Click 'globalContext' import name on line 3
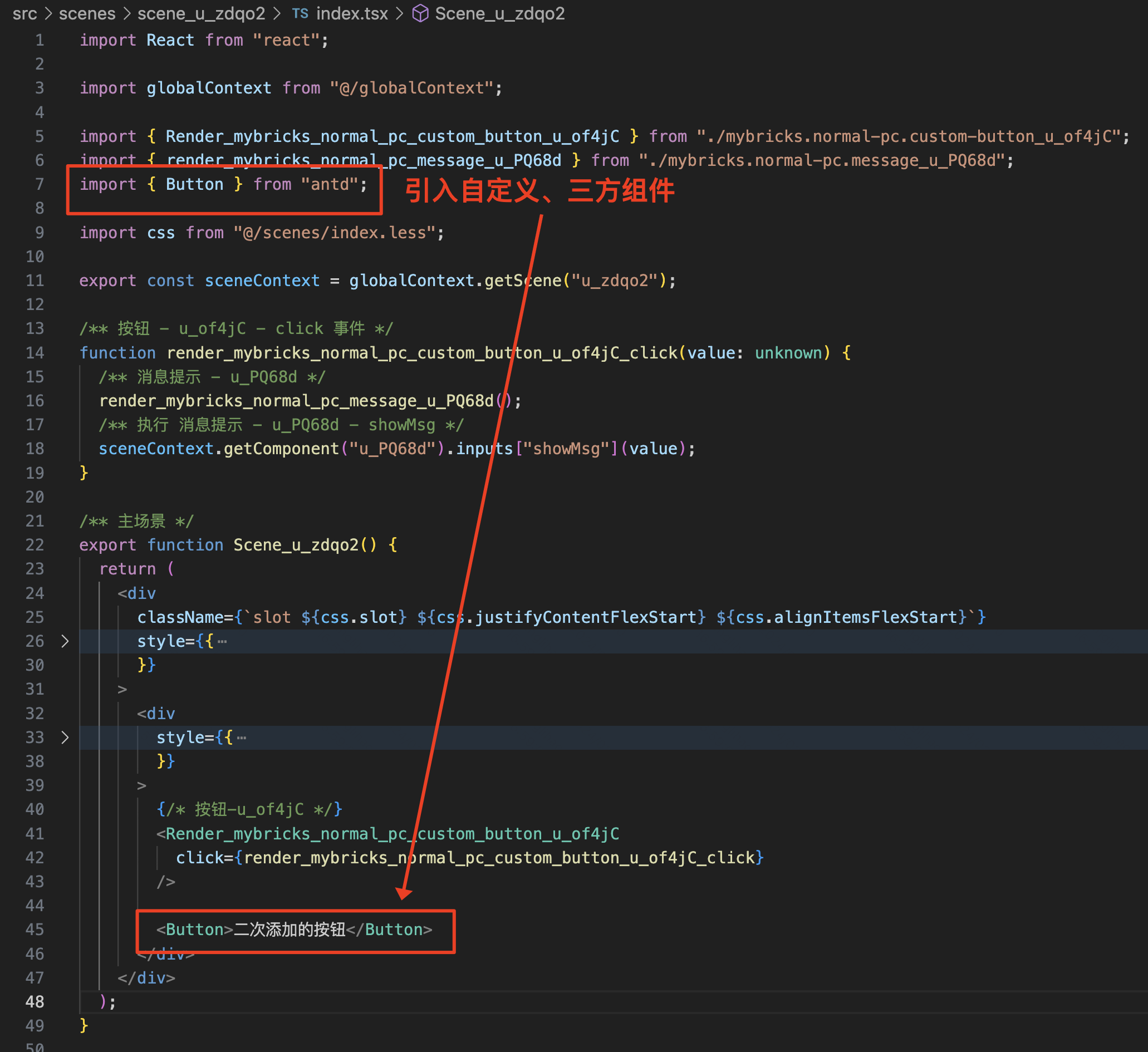The width and height of the screenshot is (1148, 1052). click(x=209, y=89)
